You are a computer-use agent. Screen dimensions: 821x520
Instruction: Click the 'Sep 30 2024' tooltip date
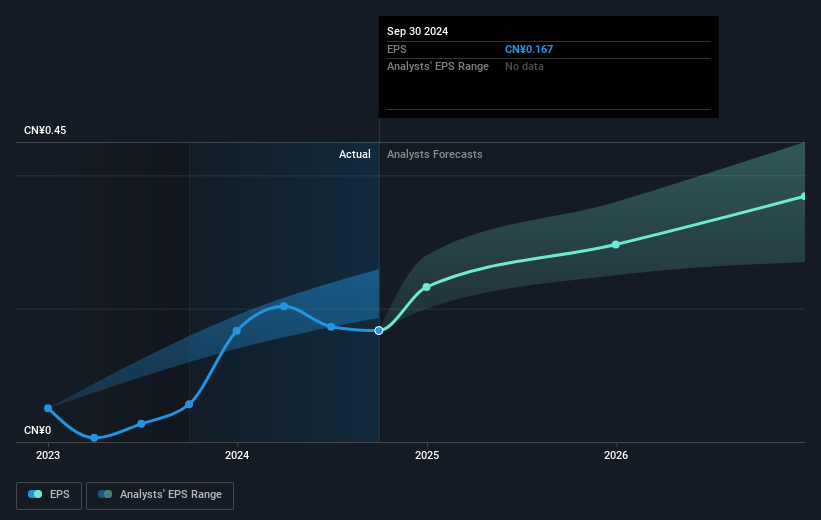417,31
